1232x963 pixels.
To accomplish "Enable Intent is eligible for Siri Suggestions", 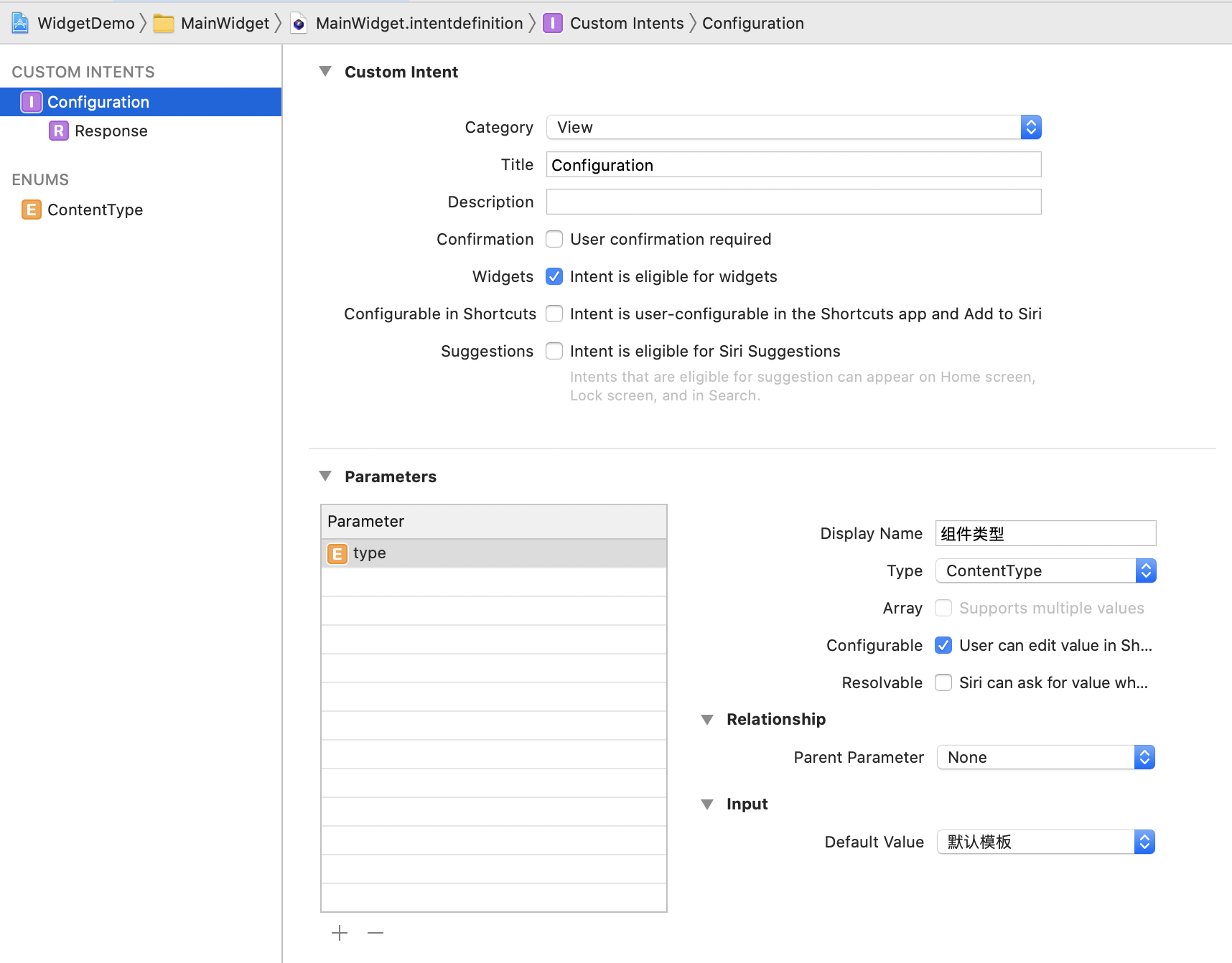I will tap(554, 351).
